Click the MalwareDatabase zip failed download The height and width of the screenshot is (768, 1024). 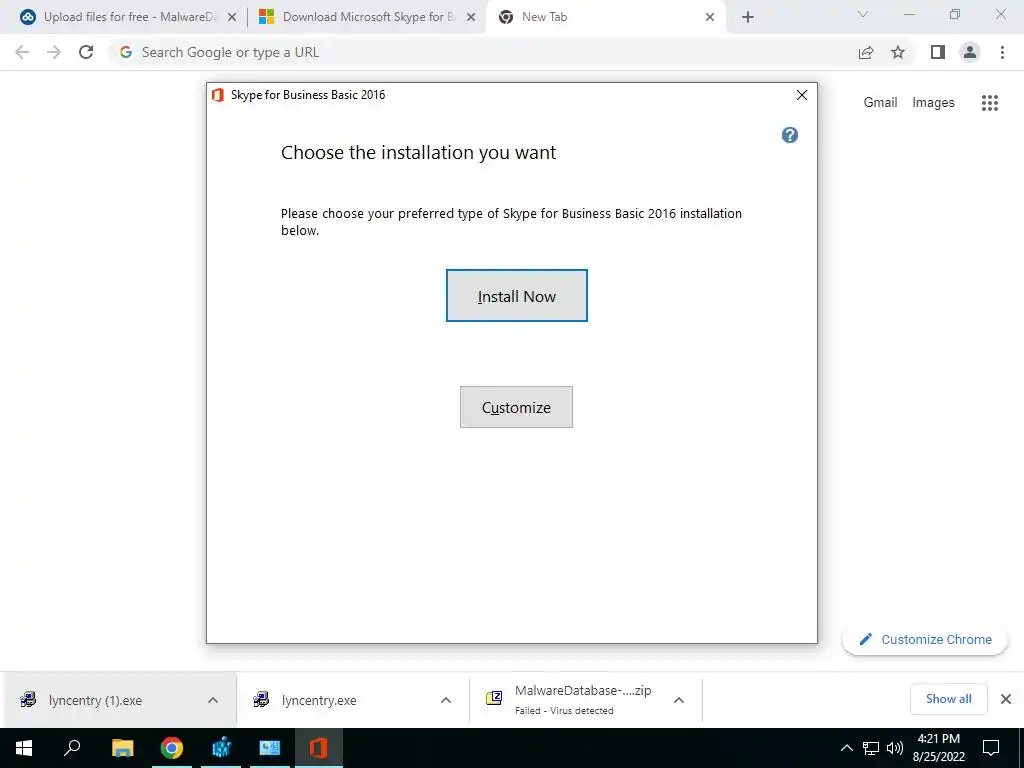pyautogui.click(x=568, y=699)
